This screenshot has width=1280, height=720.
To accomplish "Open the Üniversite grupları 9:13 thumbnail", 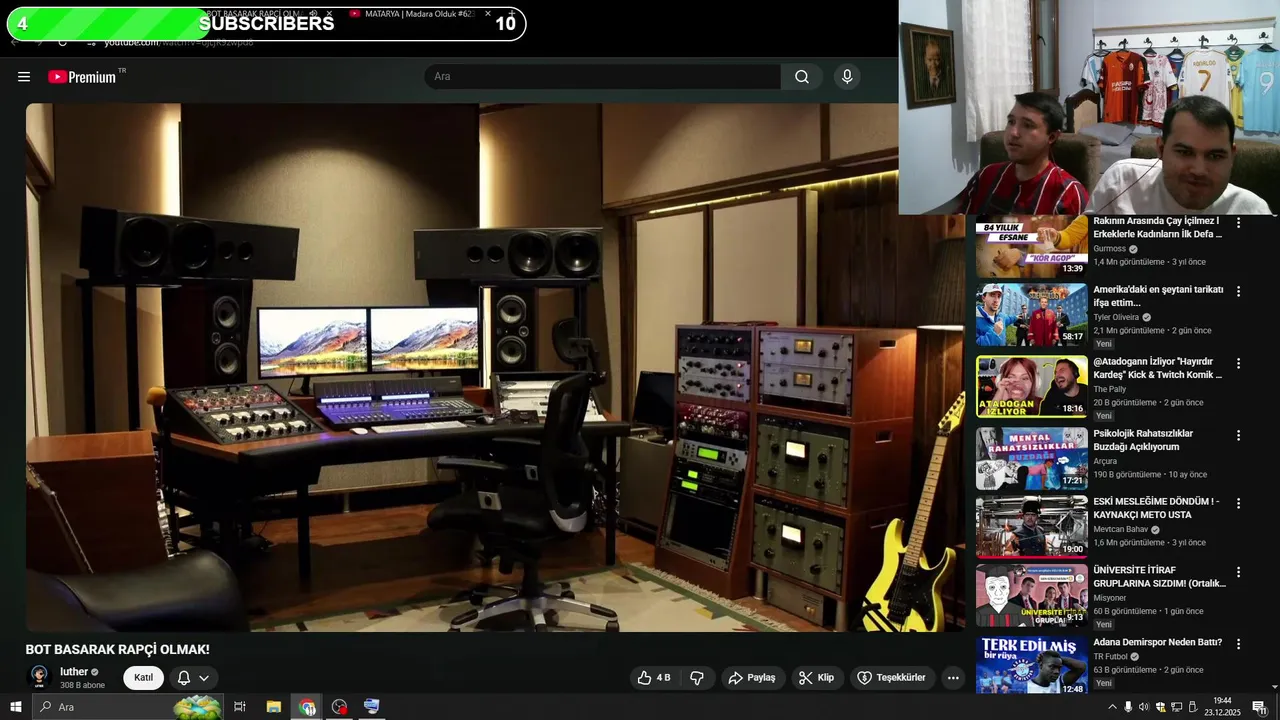I will pyautogui.click(x=1032, y=596).
